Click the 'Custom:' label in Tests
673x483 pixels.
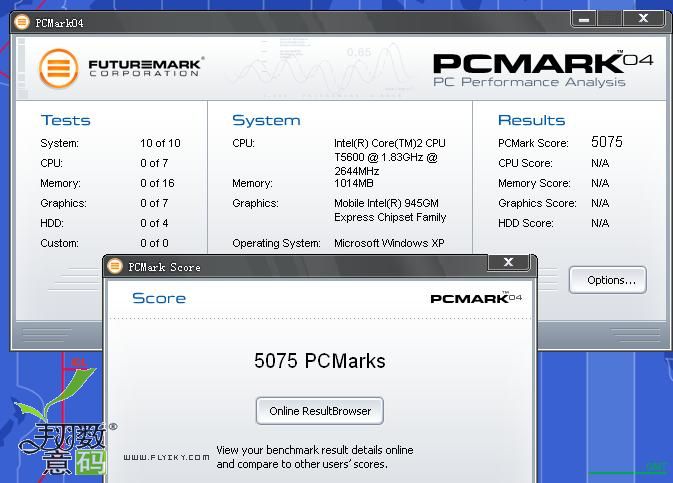click(59, 243)
